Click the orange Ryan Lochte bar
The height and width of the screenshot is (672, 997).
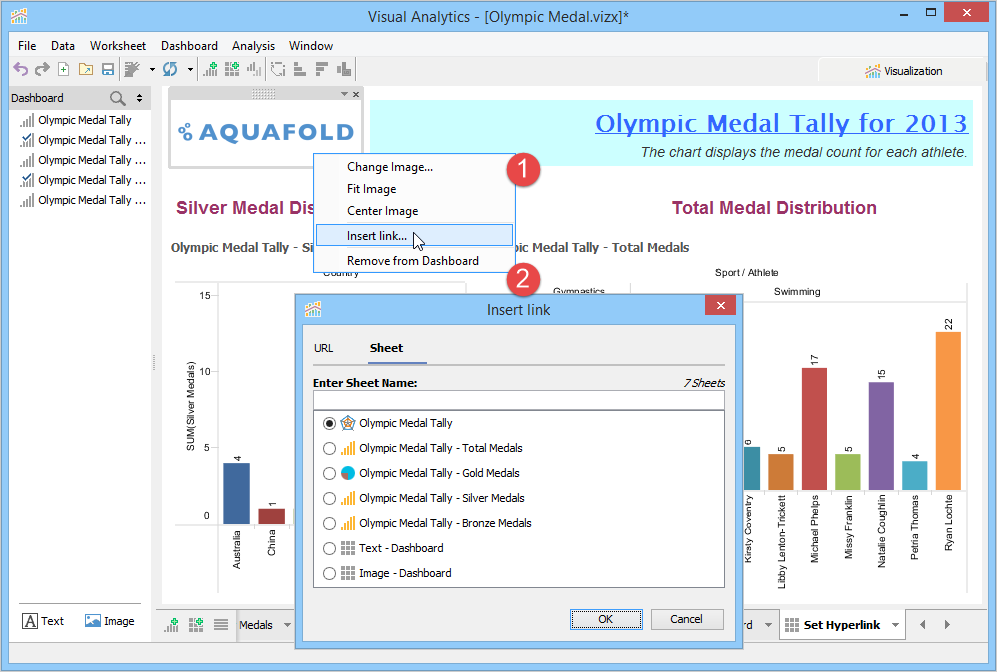[x=948, y=411]
